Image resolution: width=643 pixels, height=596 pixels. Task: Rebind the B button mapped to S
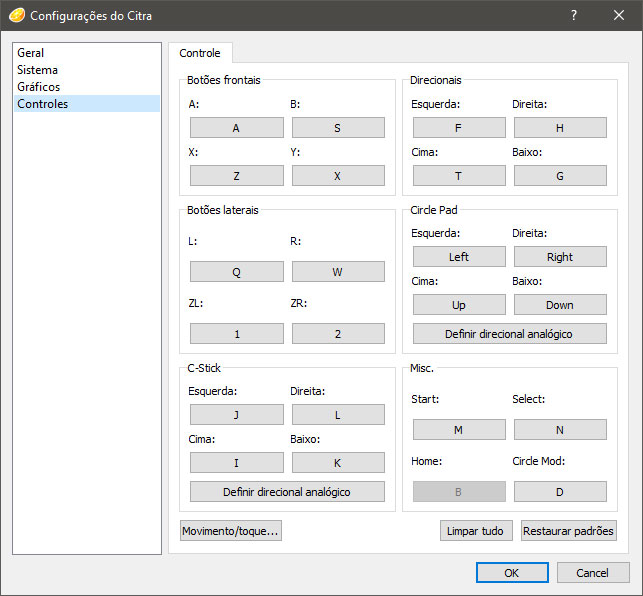[x=338, y=128]
